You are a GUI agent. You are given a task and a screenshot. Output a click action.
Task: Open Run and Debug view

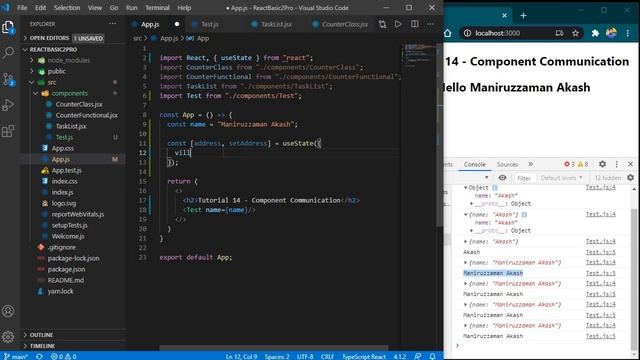[x=8, y=105]
